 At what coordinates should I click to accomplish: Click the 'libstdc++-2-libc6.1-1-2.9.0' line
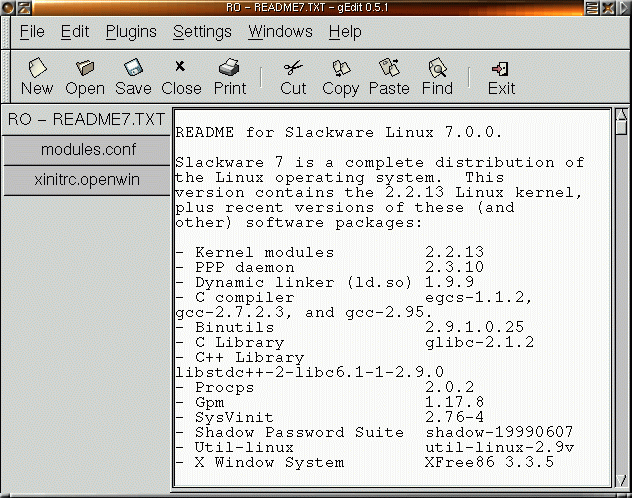pos(310,372)
